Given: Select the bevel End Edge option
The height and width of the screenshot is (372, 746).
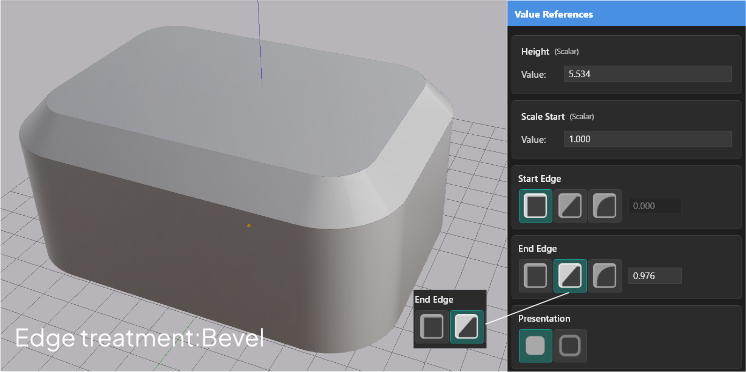Looking at the screenshot, I should [x=570, y=276].
